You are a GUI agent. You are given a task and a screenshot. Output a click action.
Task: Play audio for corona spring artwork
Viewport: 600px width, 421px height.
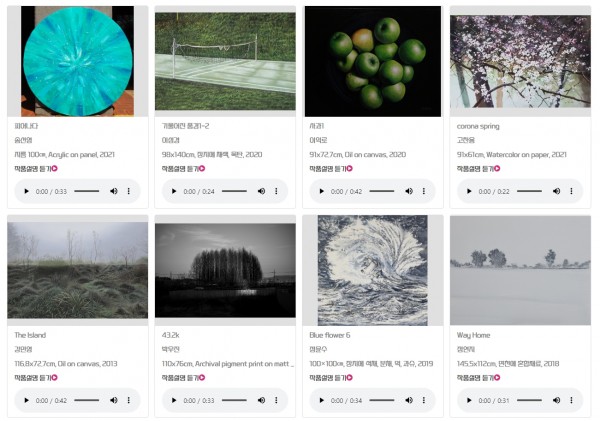pos(469,191)
